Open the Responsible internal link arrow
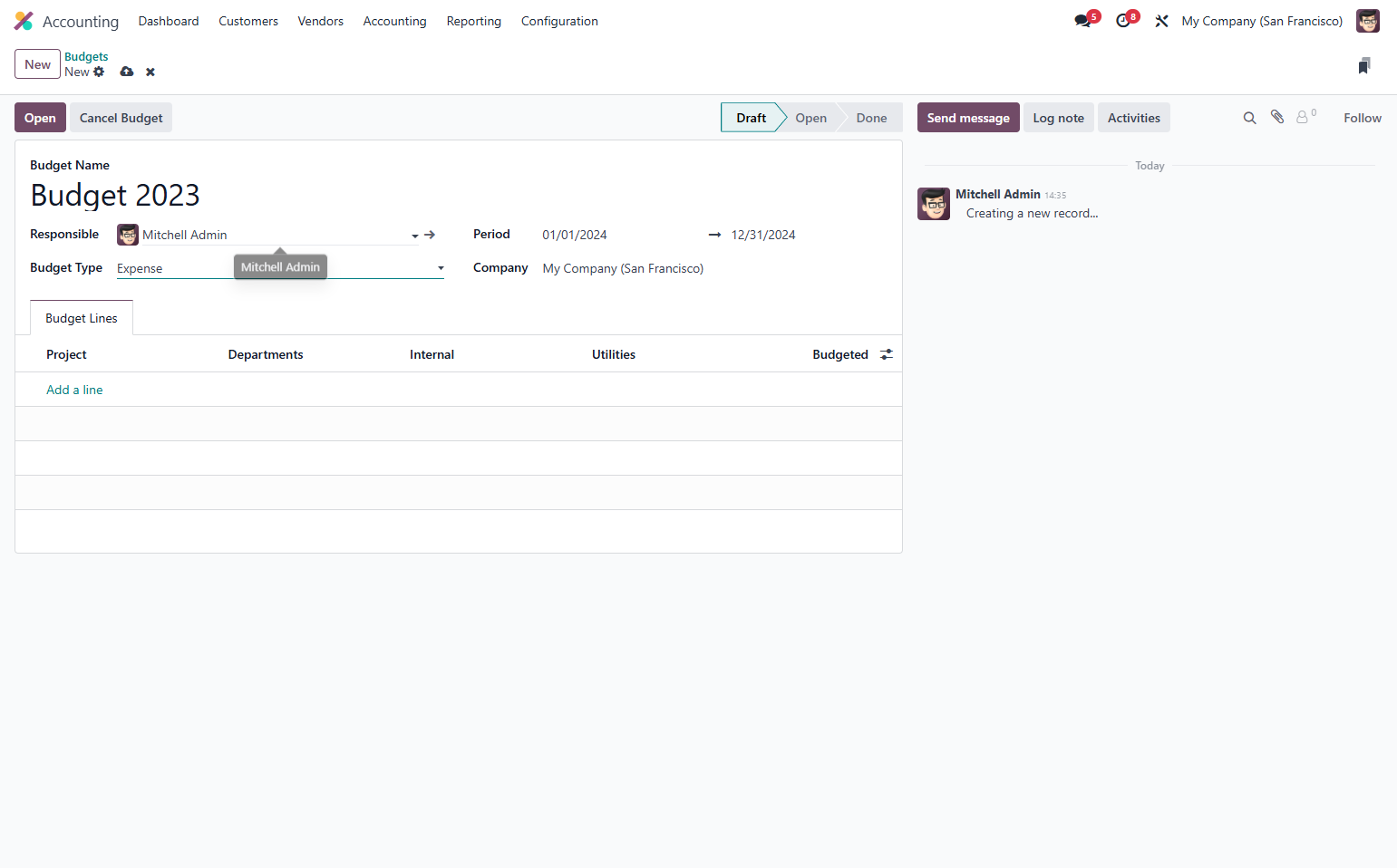The height and width of the screenshot is (868, 1397). (430, 235)
